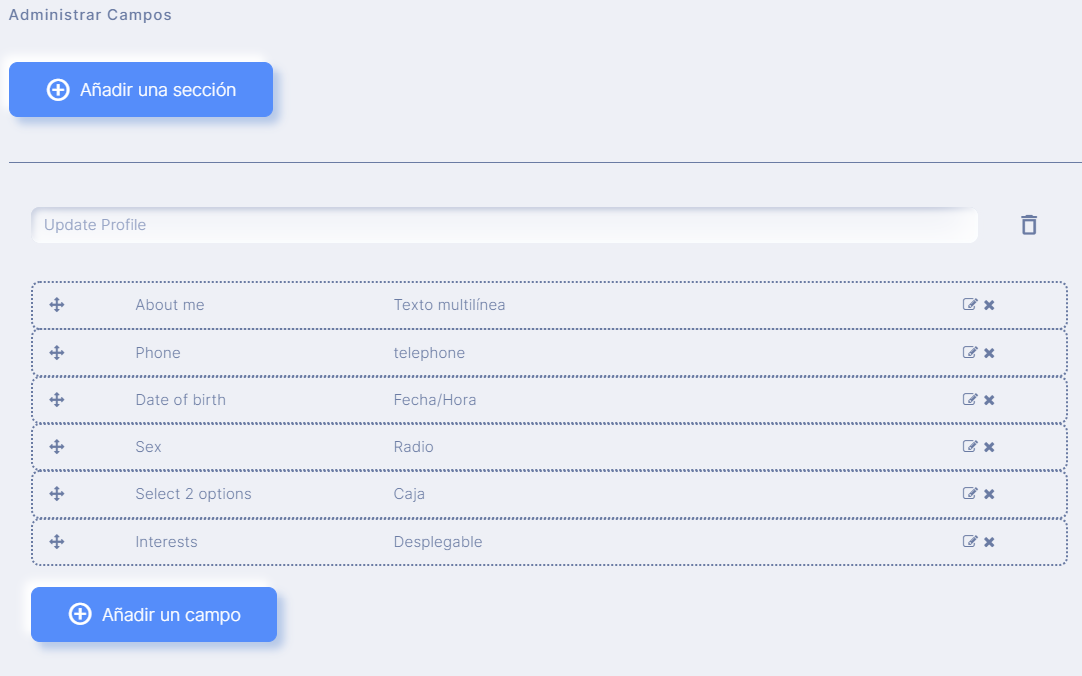
Task: Click Añadir un campo button
Action: pyautogui.click(x=154, y=615)
